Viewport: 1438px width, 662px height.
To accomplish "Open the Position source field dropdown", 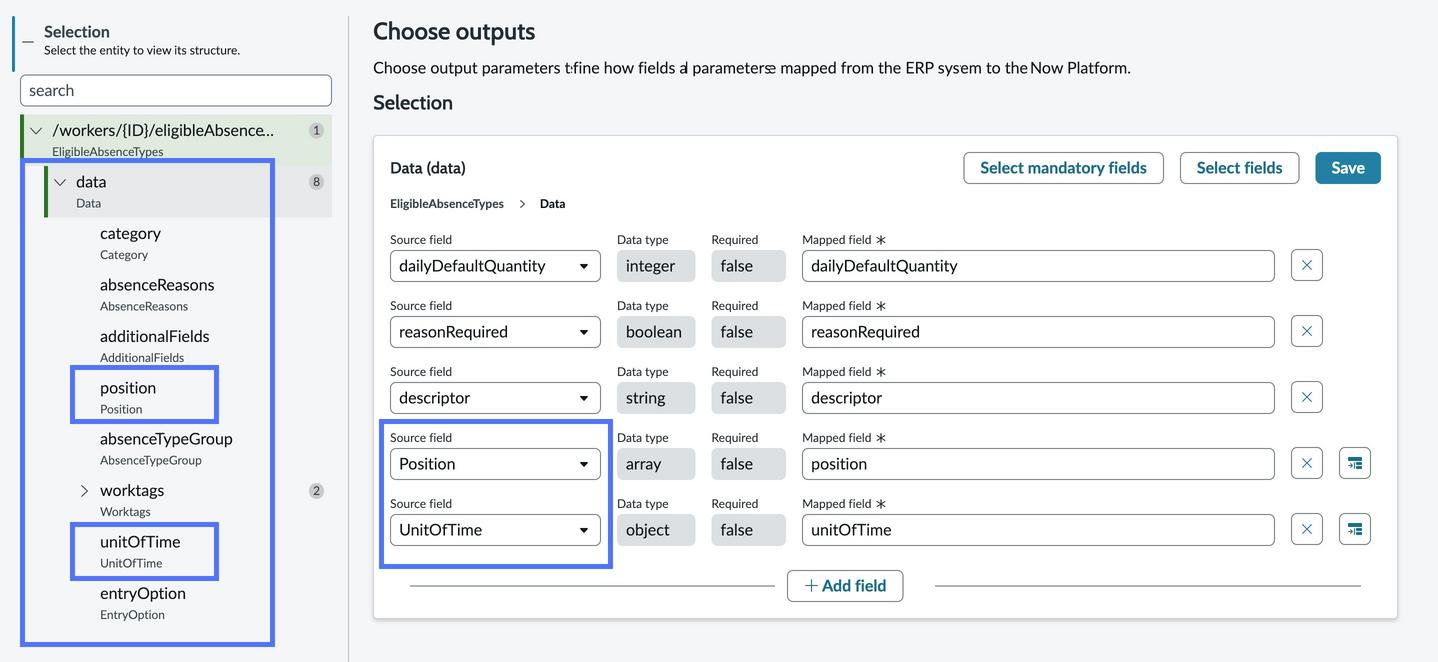I will point(495,464).
